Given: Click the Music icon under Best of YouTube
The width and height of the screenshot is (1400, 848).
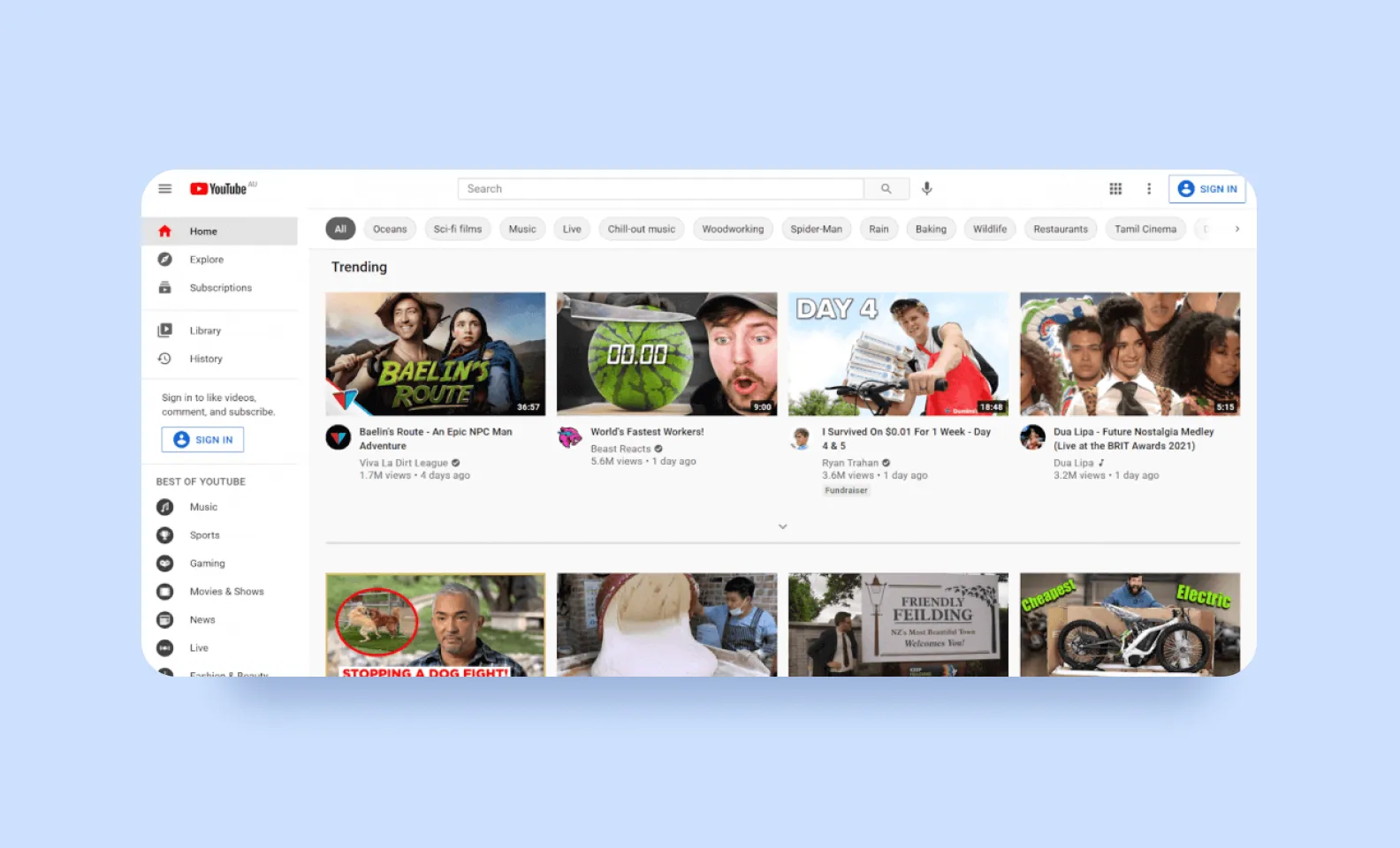Looking at the screenshot, I should click(164, 507).
